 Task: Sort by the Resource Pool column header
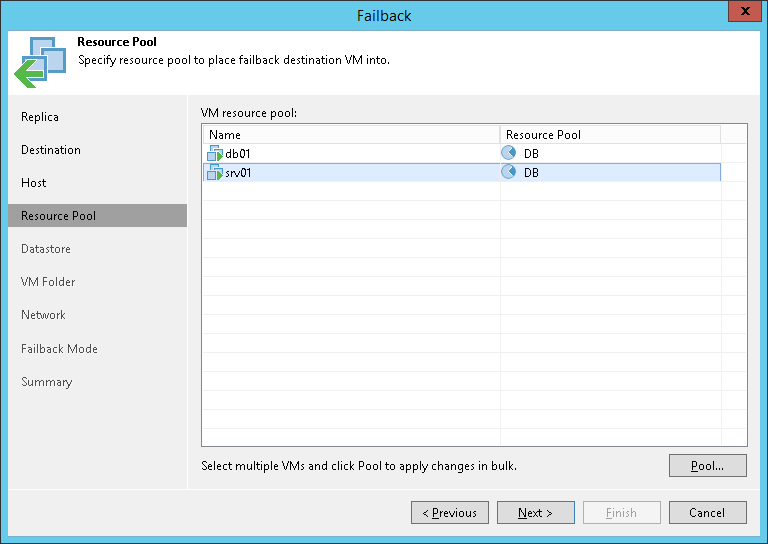point(610,135)
